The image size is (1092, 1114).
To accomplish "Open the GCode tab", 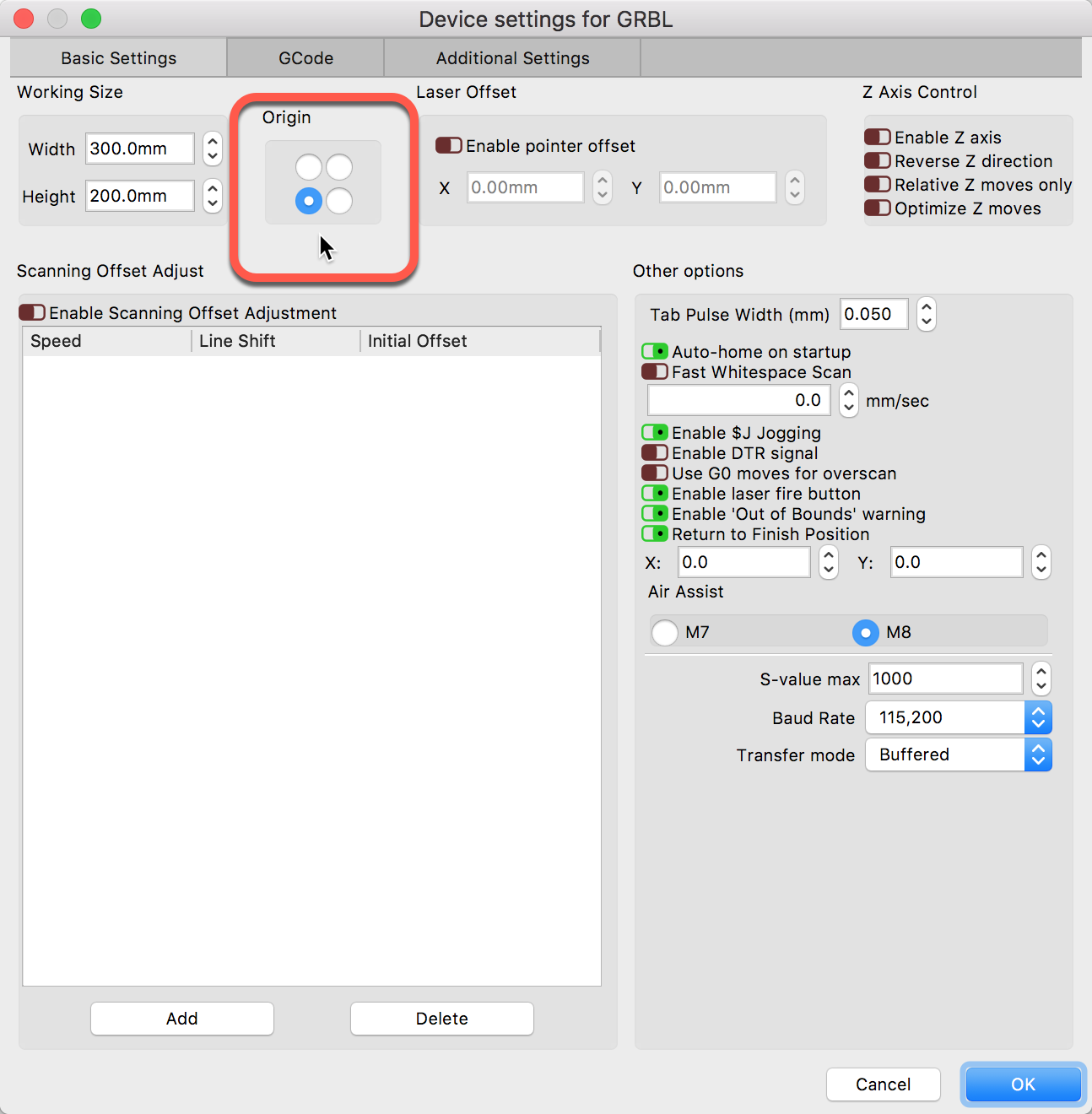I will click(305, 58).
